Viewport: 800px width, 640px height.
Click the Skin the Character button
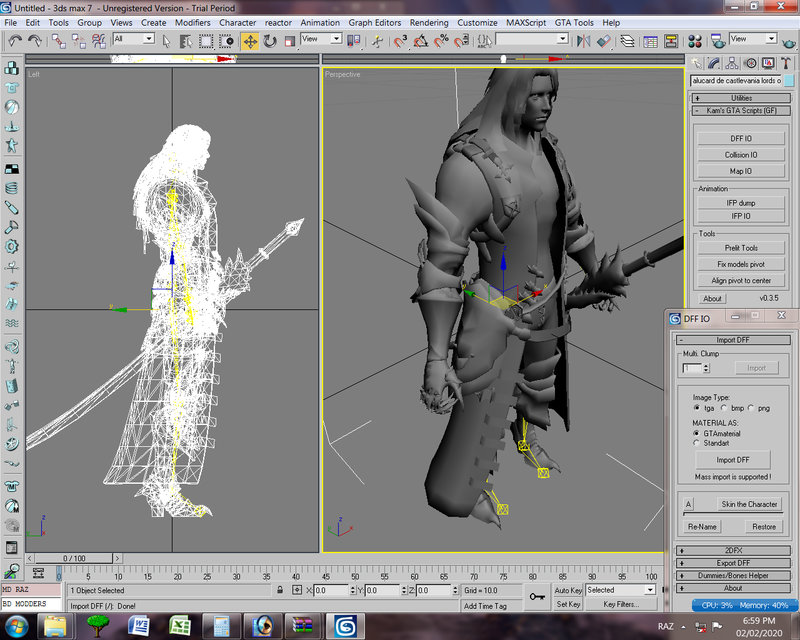pyautogui.click(x=749, y=504)
